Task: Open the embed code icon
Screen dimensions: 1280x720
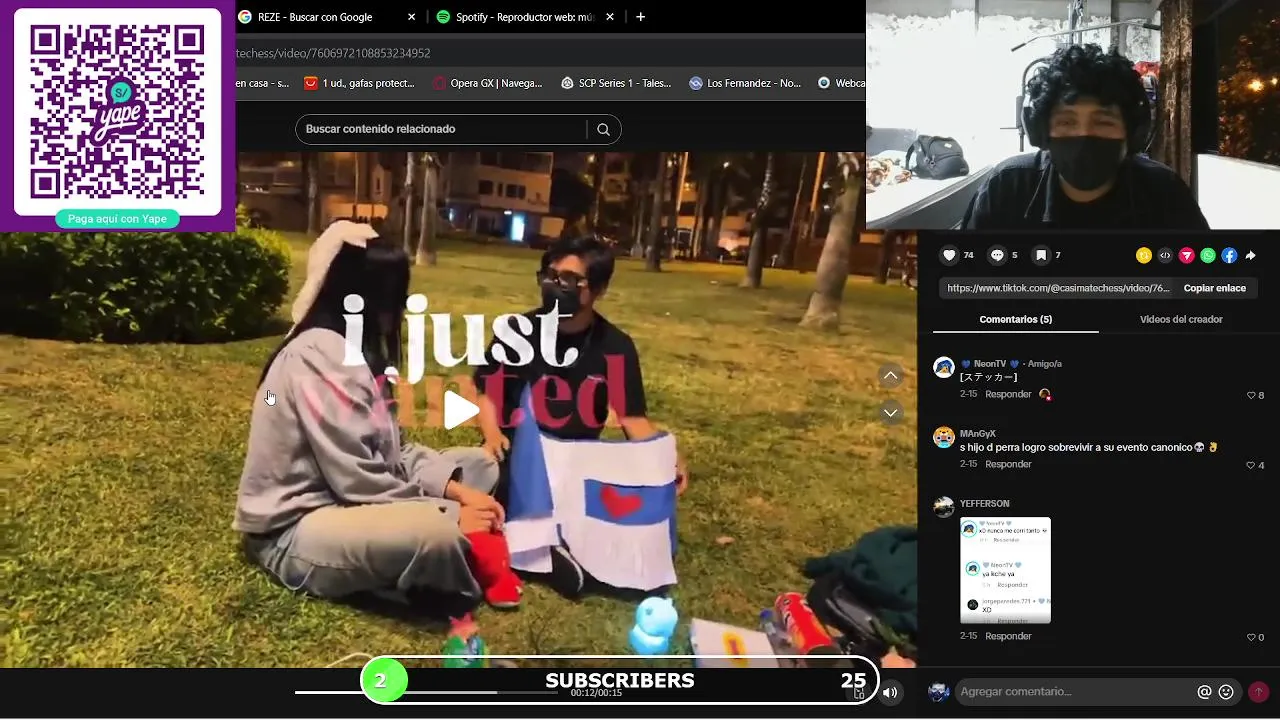Action: pyautogui.click(x=1165, y=256)
